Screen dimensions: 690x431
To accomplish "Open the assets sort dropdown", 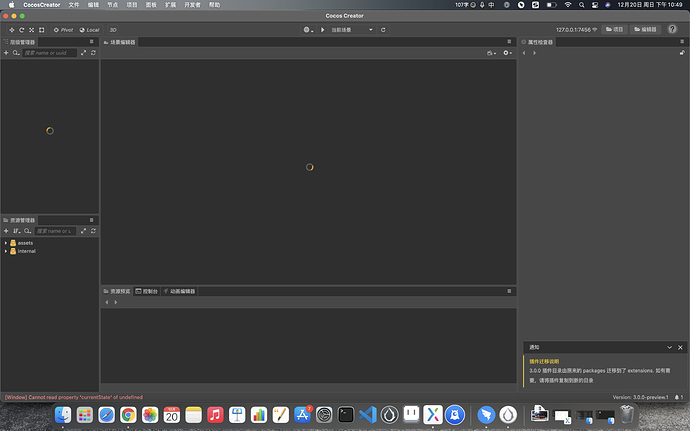I will (x=17, y=231).
